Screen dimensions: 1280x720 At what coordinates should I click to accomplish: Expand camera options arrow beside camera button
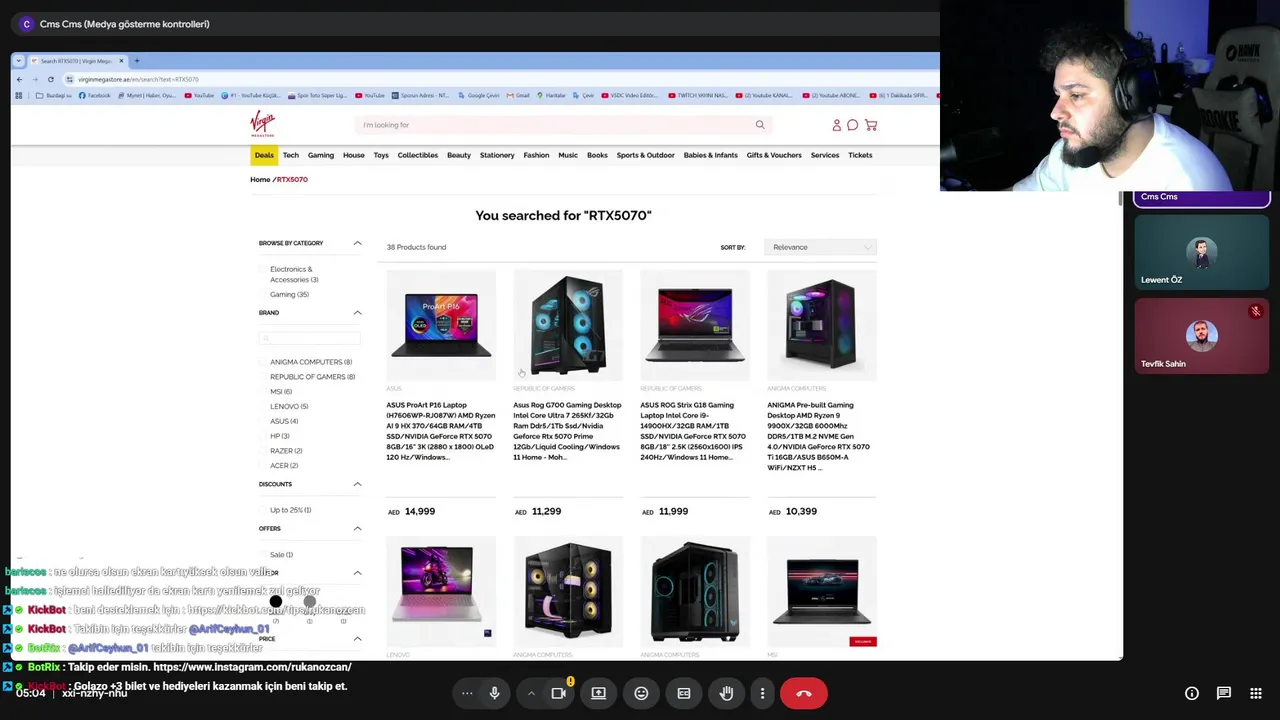pyautogui.click(x=531, y=693)
